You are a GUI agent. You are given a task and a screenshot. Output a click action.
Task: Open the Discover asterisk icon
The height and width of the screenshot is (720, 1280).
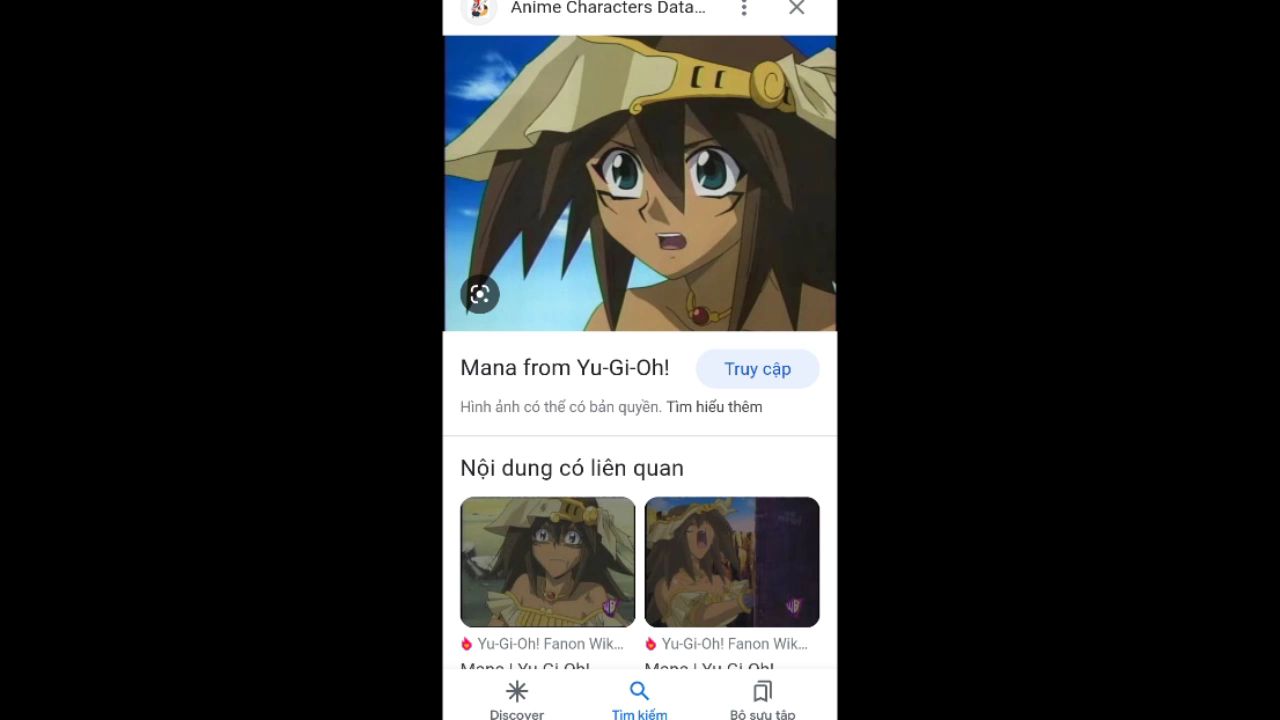(517, 691)
